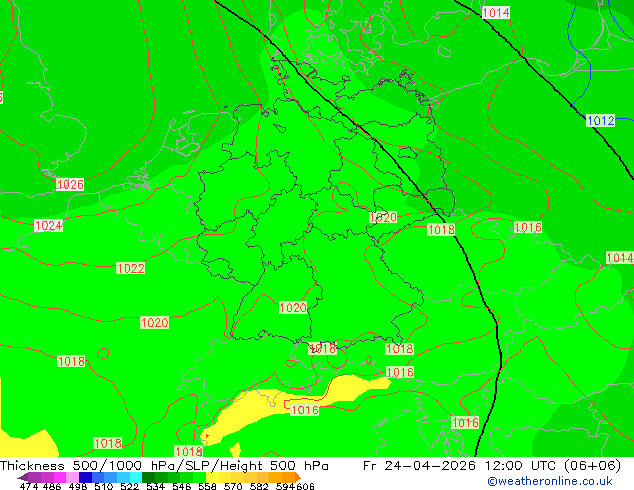Click the Fr 24-04-2026 12:00 UTC timestamp
The image size is (634, 490).
pyautogui.click(x=461, y=466)
